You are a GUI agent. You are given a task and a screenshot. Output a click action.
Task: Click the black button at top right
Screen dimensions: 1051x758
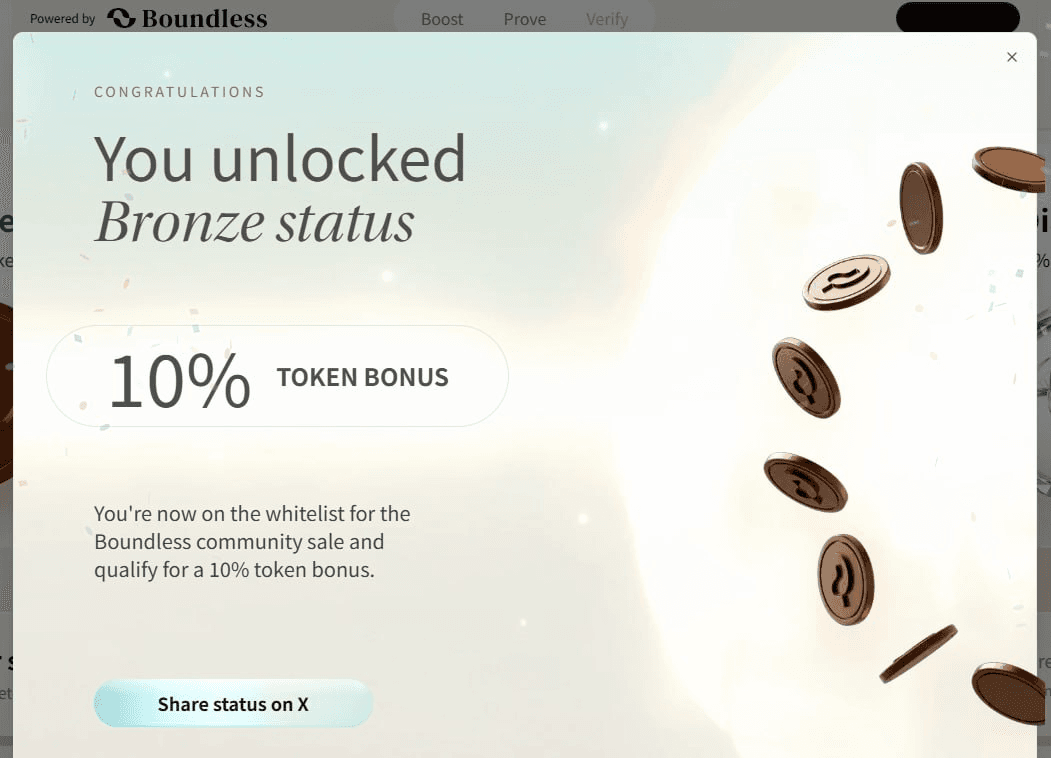957,17
